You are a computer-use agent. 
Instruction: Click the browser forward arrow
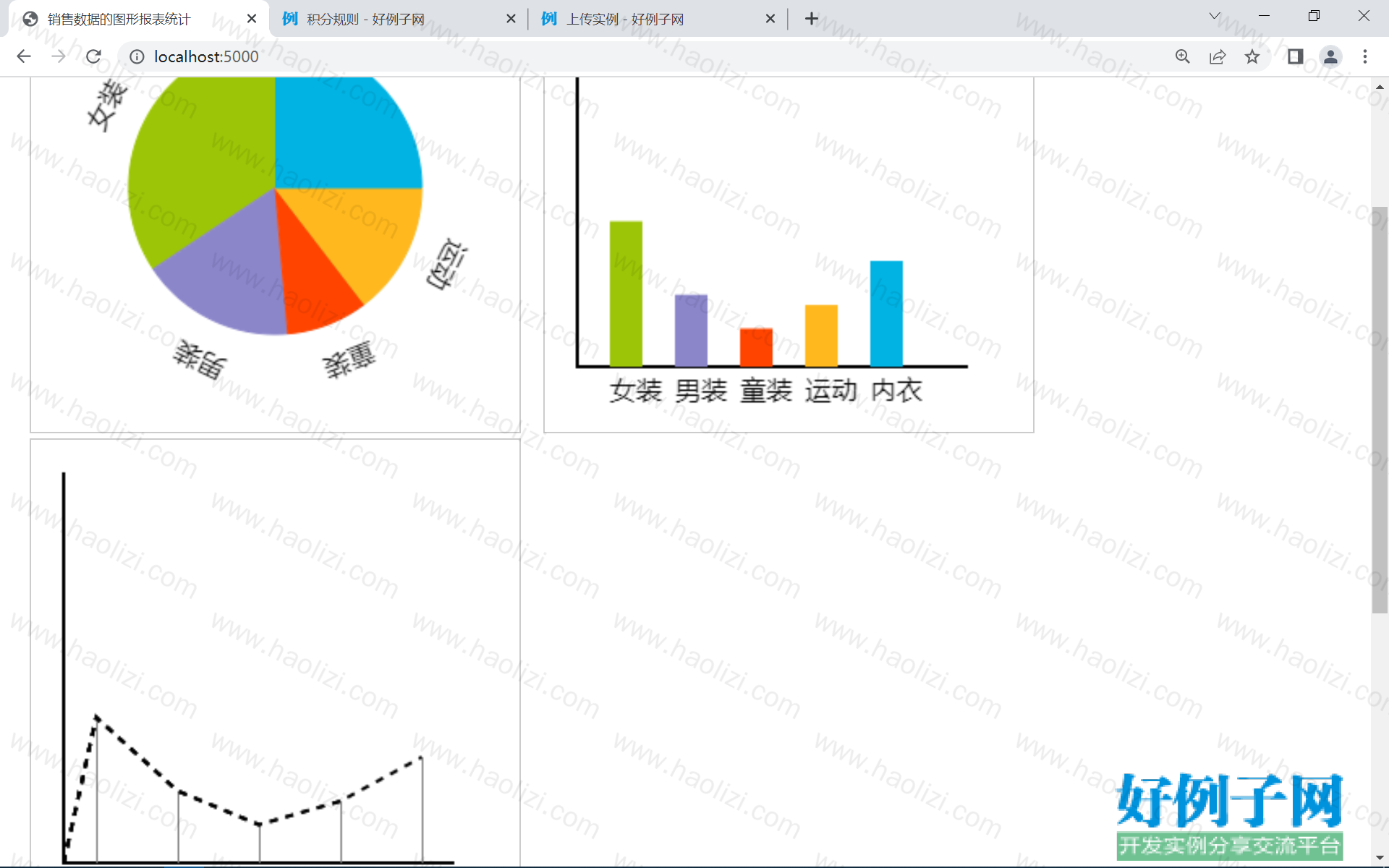[59, 56]
